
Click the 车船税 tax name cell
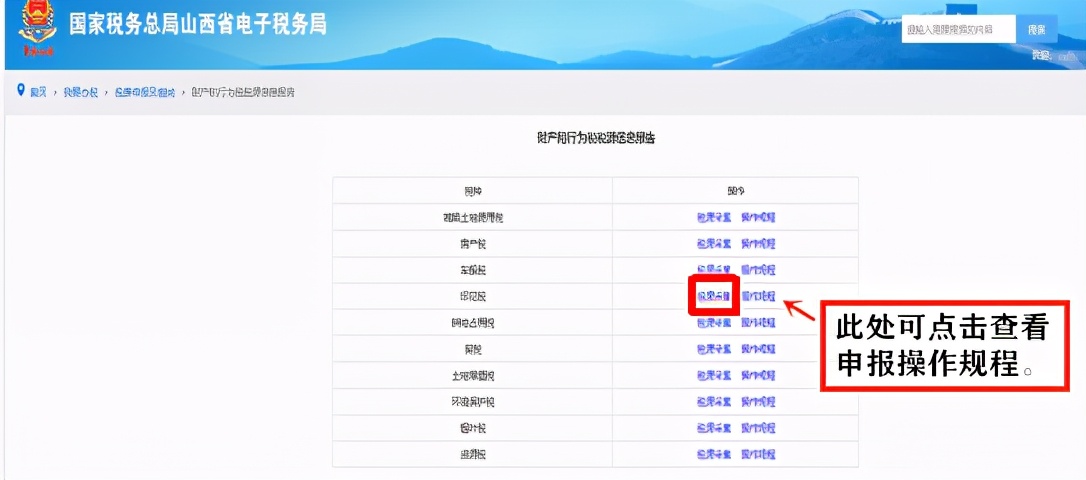pos(472,269)
